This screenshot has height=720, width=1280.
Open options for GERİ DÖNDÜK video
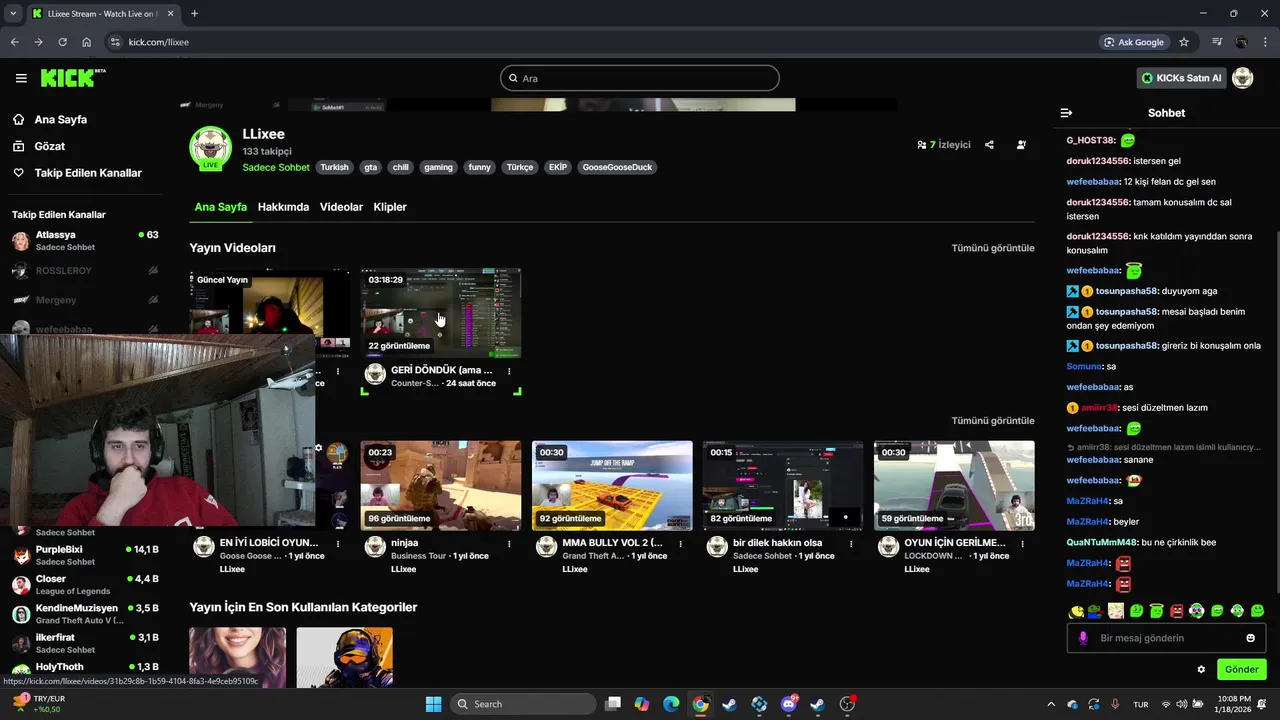pos(509,371)
